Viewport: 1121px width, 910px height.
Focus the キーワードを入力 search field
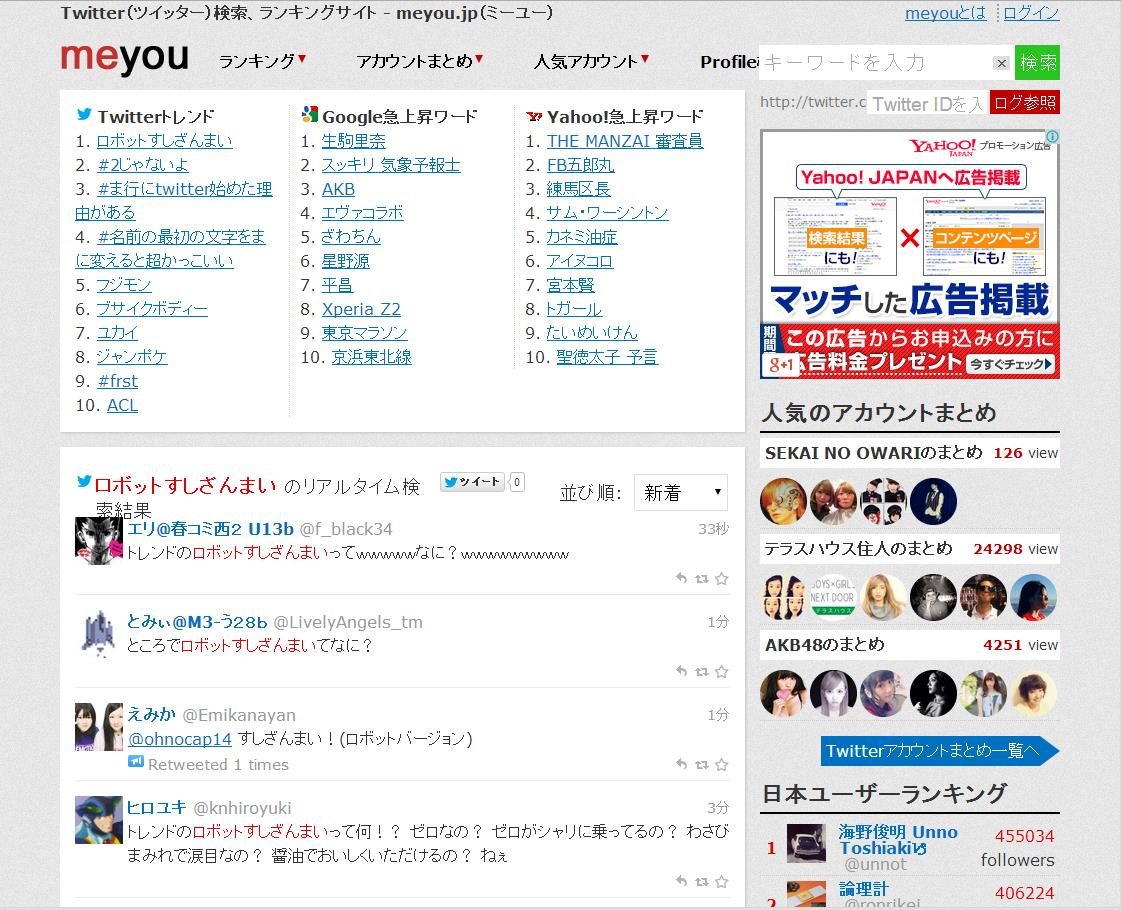(876, 63)
